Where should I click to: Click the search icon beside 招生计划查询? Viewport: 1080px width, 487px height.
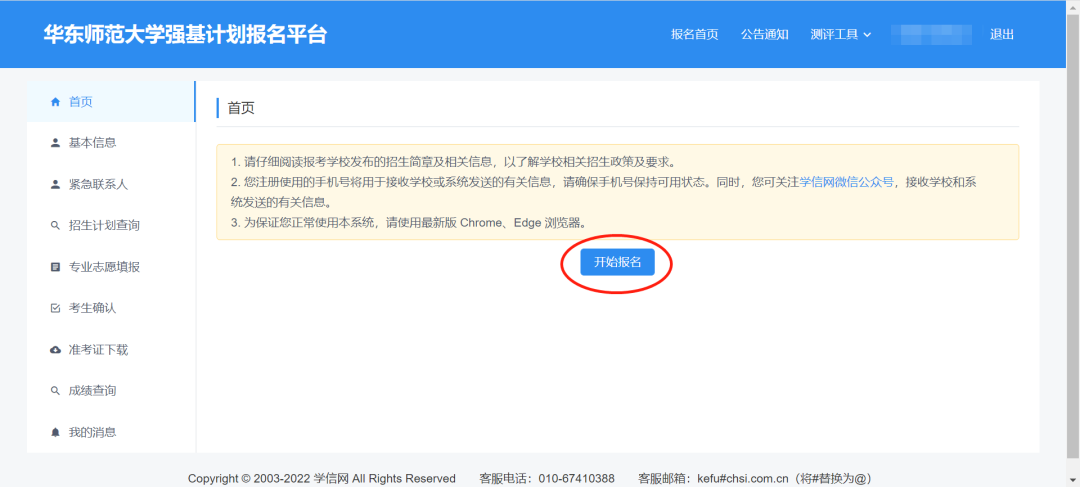[55, 226]
